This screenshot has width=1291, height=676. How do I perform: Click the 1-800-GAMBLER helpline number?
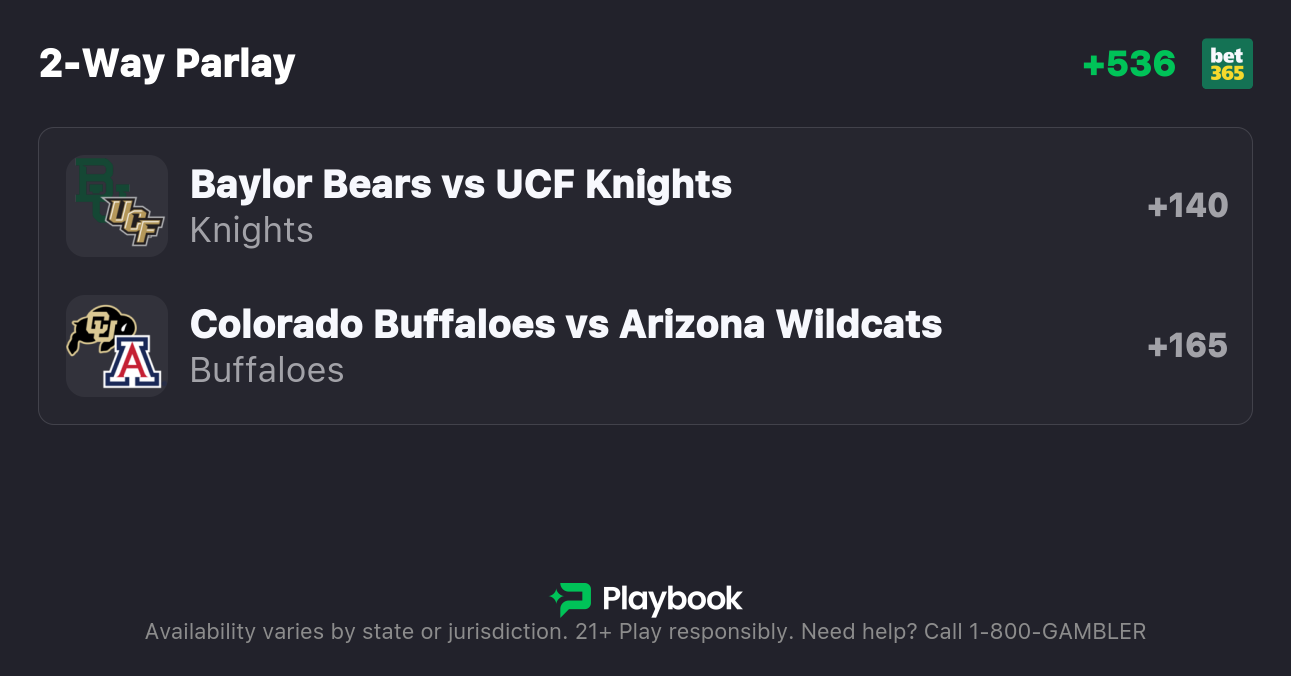[x=1056, y=632]
